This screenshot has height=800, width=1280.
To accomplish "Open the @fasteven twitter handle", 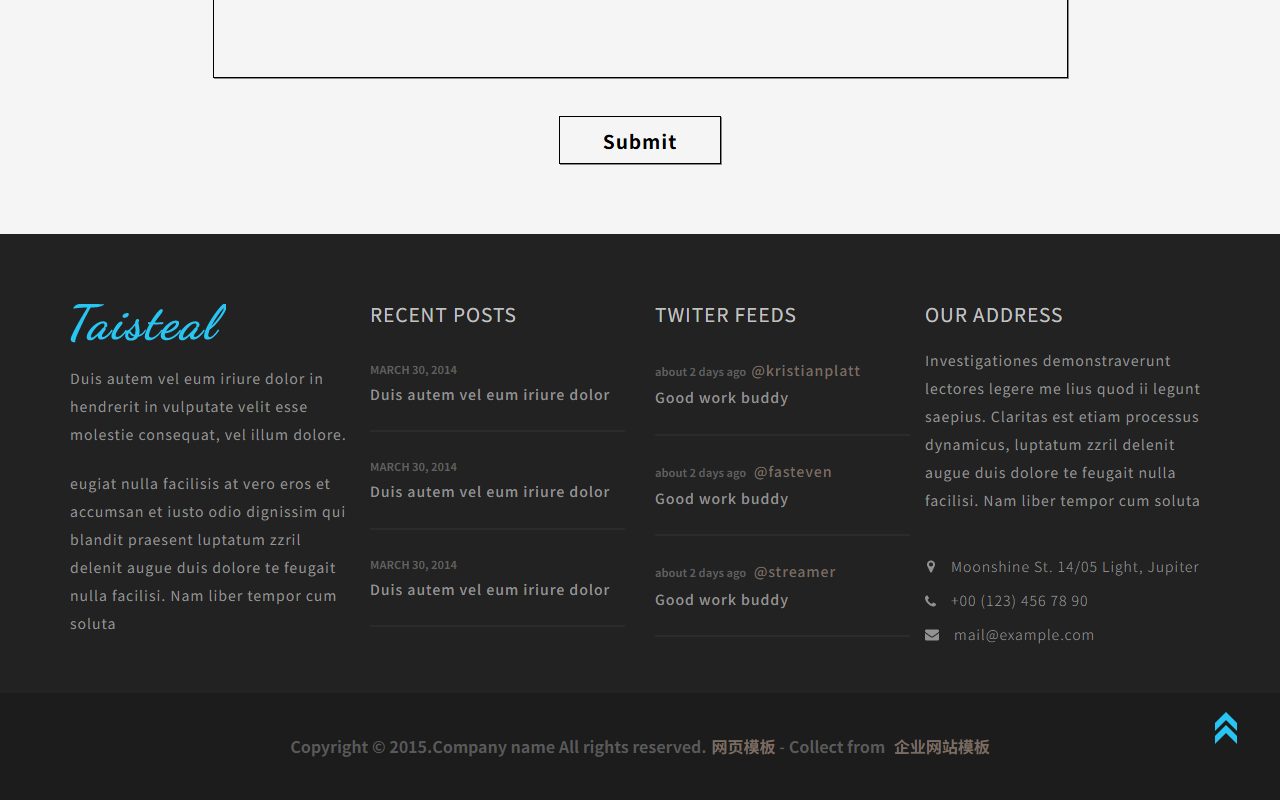I will click(x=793, y=472).
